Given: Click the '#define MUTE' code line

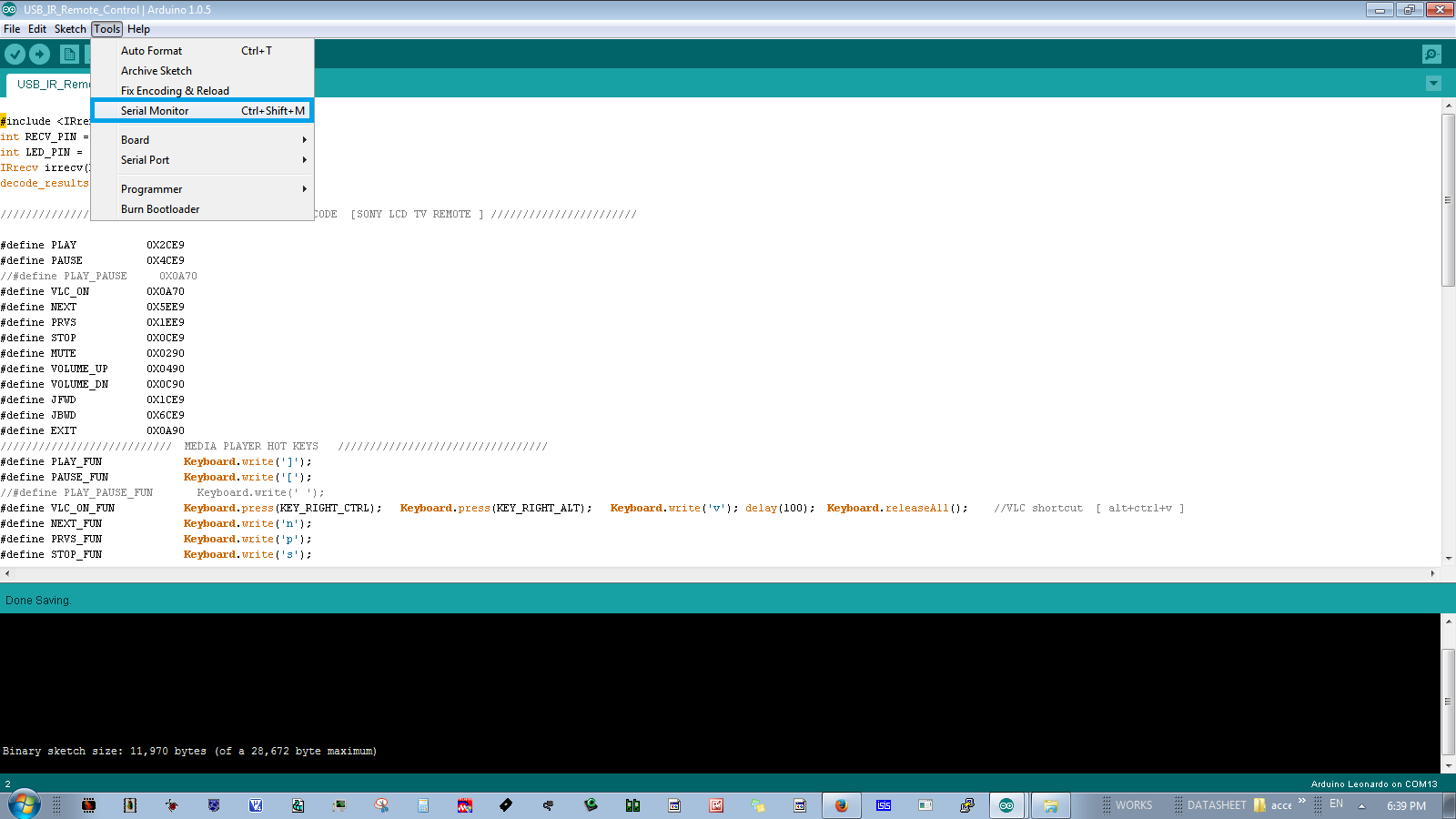Looking at the screenshot, I should [92, 354].
